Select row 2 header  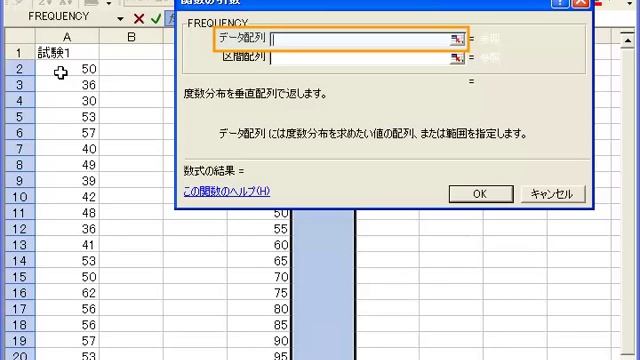(x=19, y=69)
